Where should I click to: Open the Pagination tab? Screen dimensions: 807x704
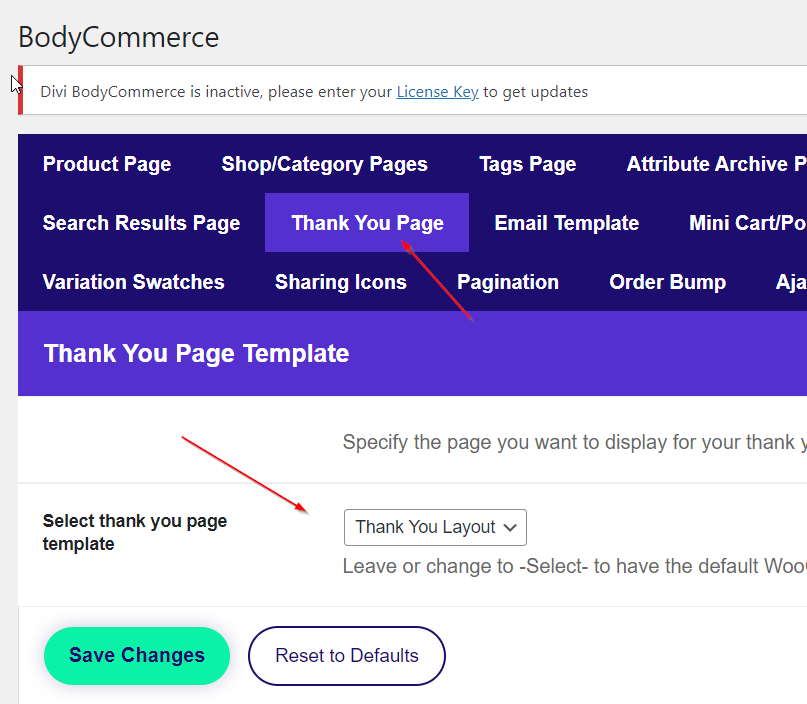pos(507,282)
